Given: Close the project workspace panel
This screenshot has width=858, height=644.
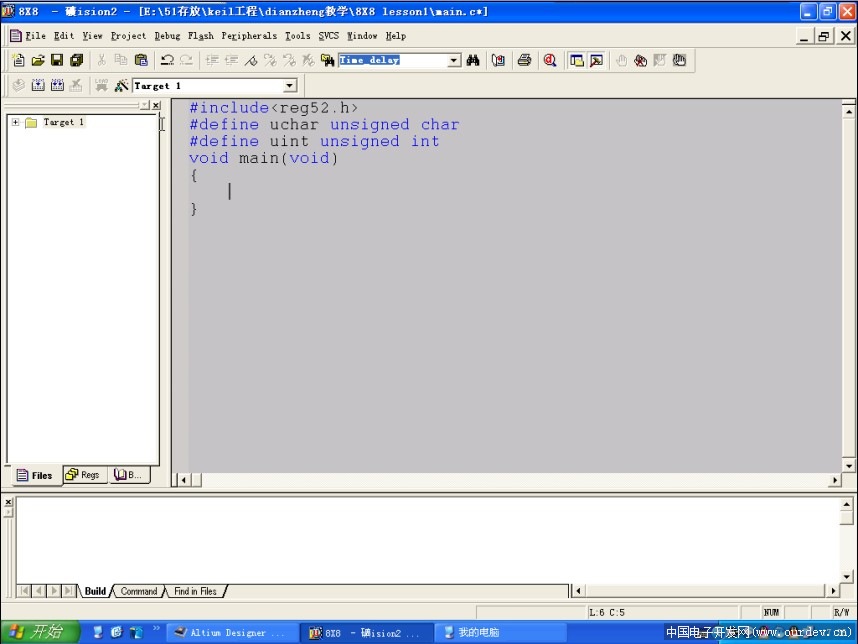Looking at the screenshot, I should click(156, 105).
